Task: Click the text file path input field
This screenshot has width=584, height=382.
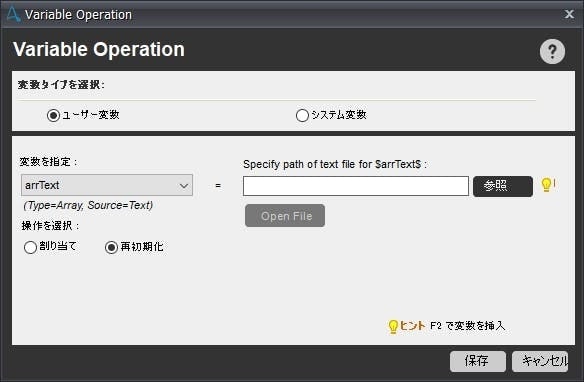Action: click(356, 186)
